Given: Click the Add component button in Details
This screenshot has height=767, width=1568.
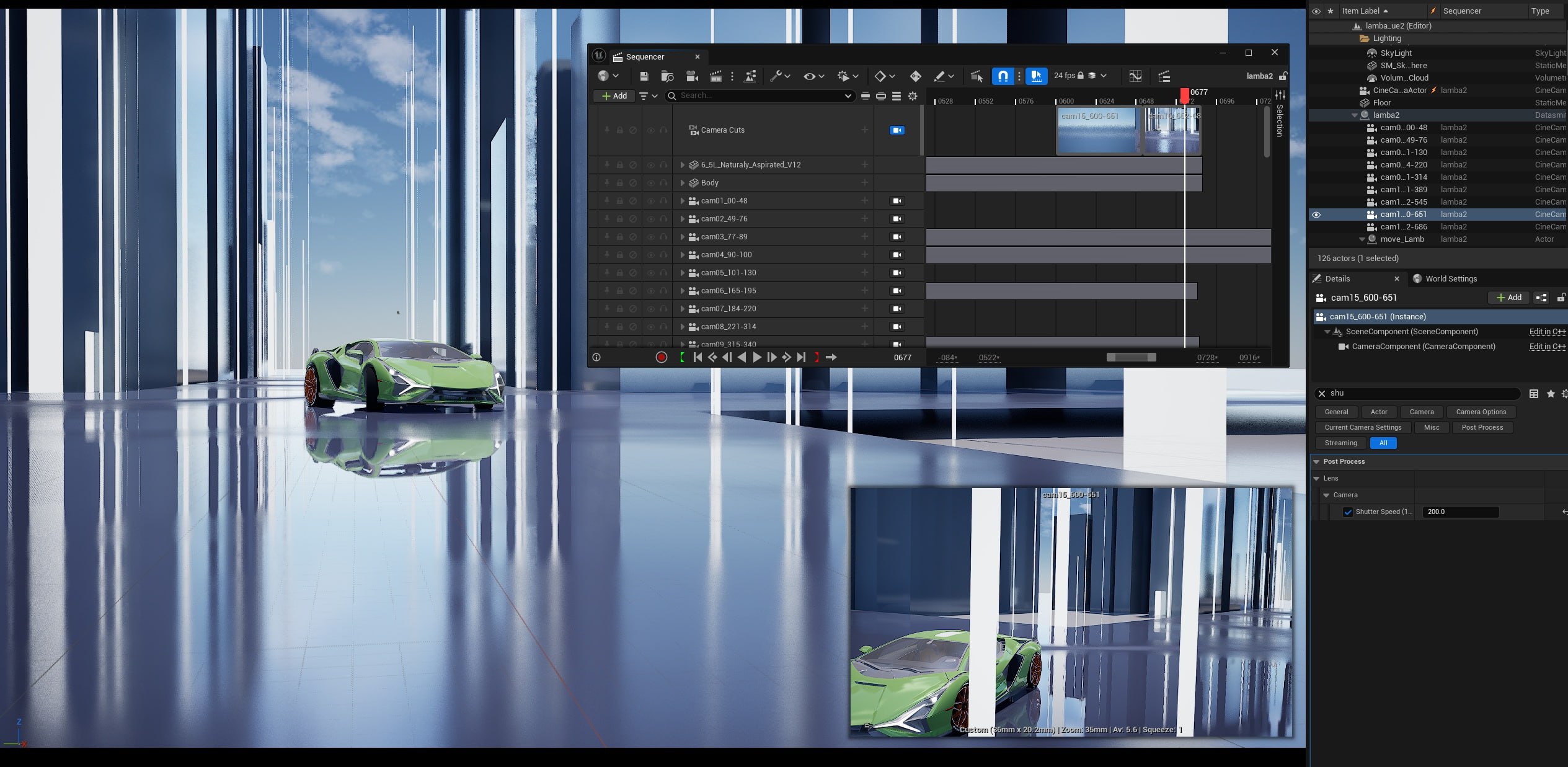Looking at the screenshot, I should [x=1508, y=298].
